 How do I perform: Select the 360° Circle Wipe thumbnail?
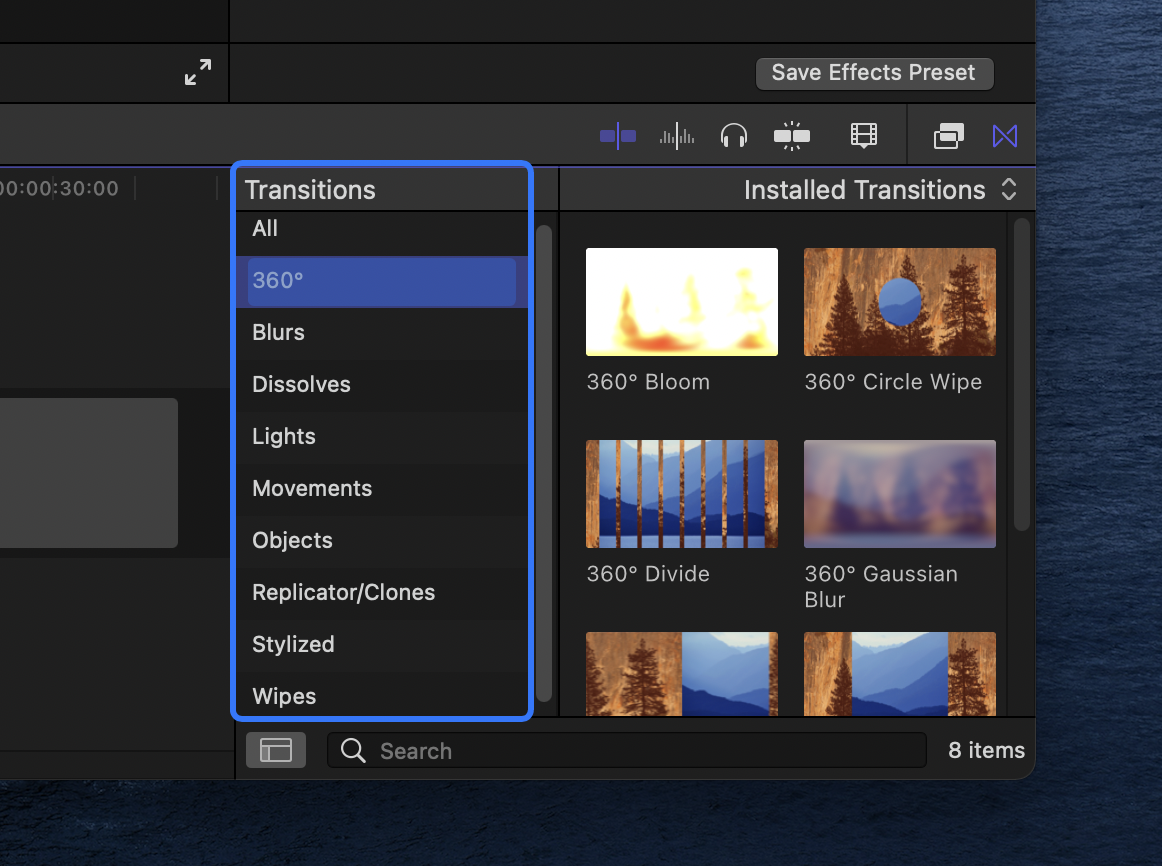pyautogui.click(x=900, y=302)
